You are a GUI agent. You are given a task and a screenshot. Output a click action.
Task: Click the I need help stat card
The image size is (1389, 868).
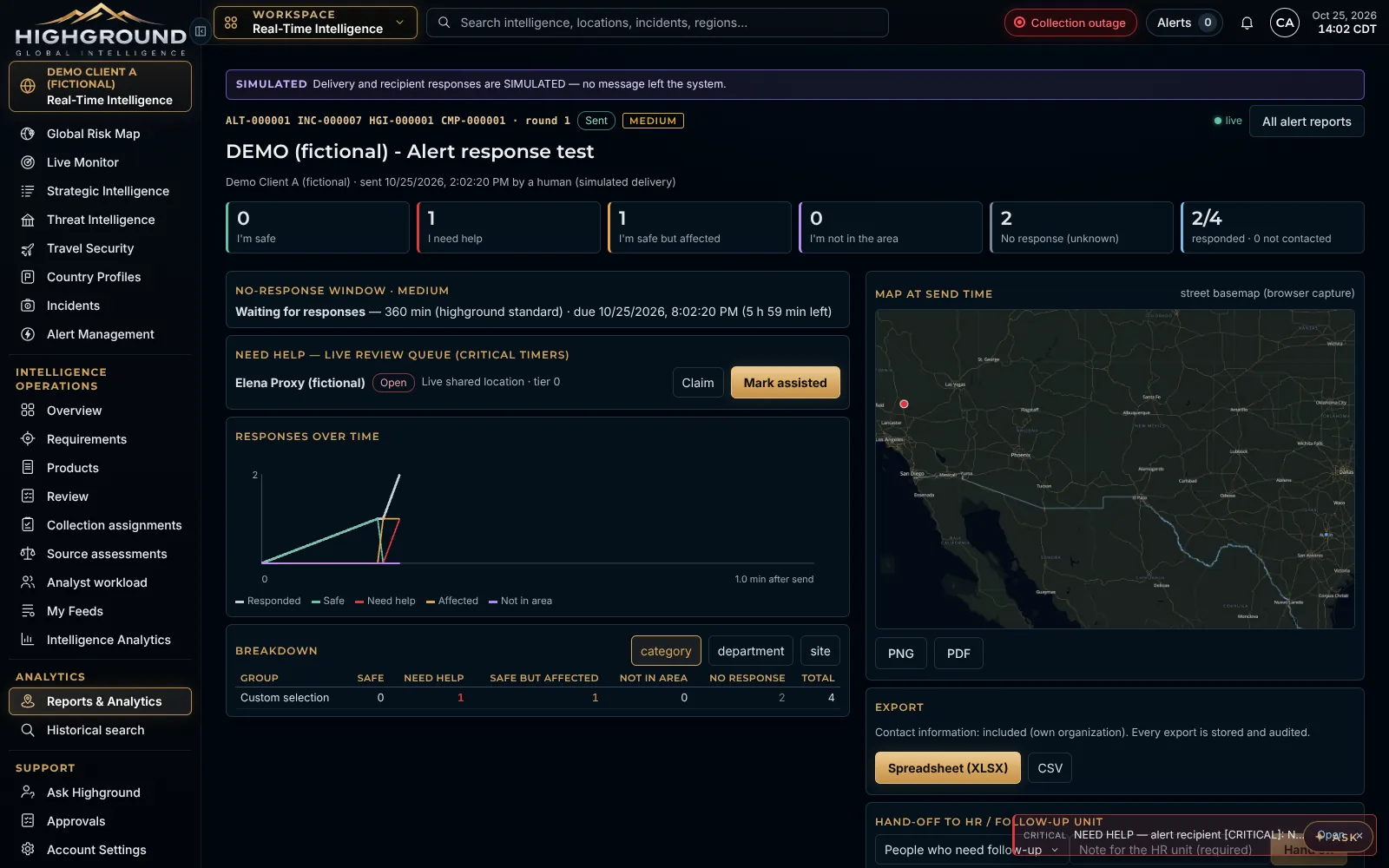click(509, 227)
